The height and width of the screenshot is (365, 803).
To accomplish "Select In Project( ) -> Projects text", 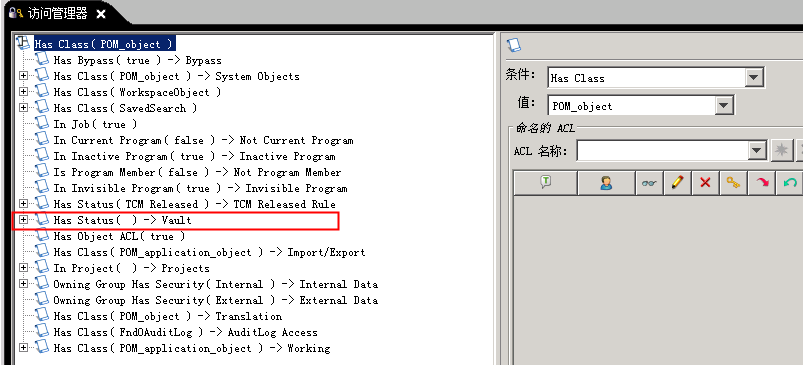I will click(x=131, y=268).
